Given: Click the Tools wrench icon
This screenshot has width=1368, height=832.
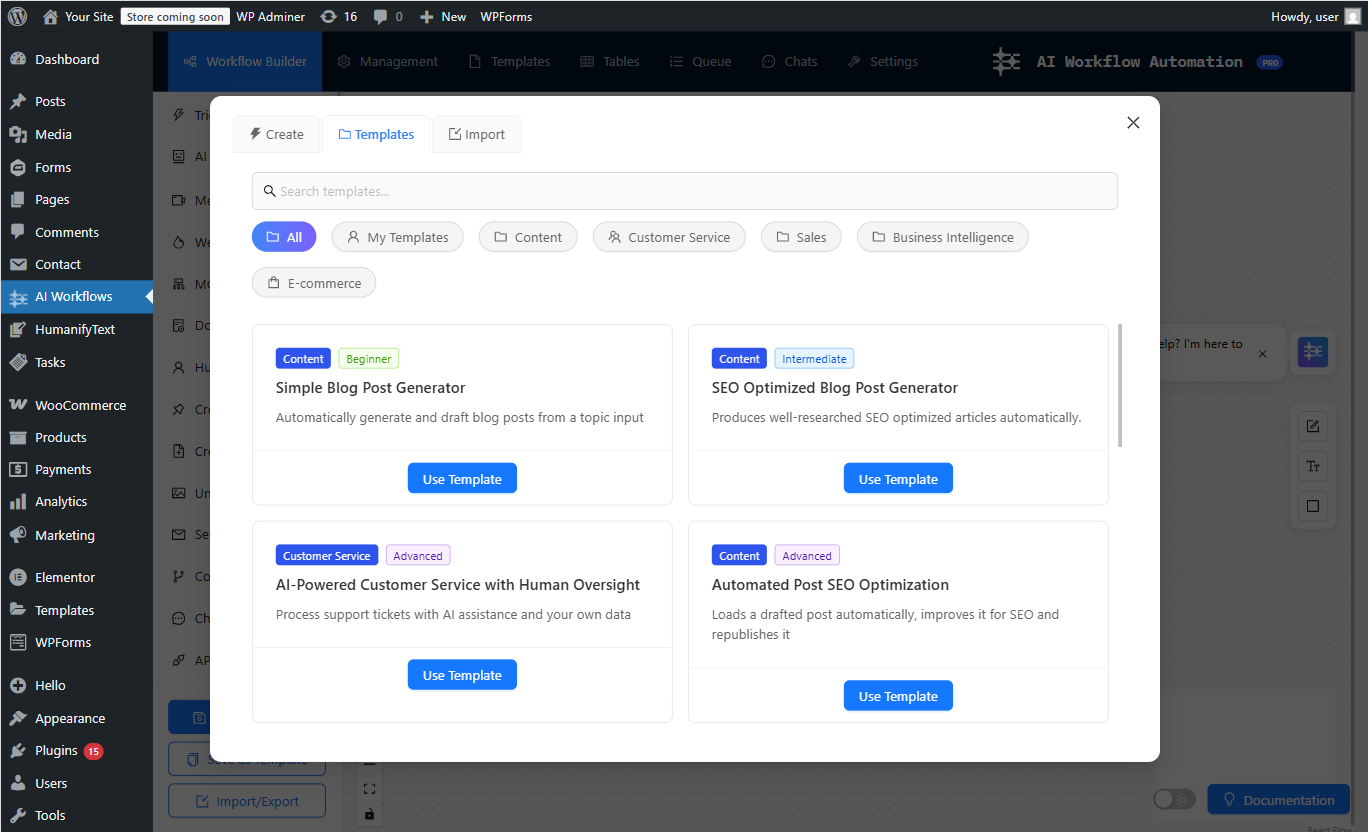Looking at the screenshot, I should (18, 815).
